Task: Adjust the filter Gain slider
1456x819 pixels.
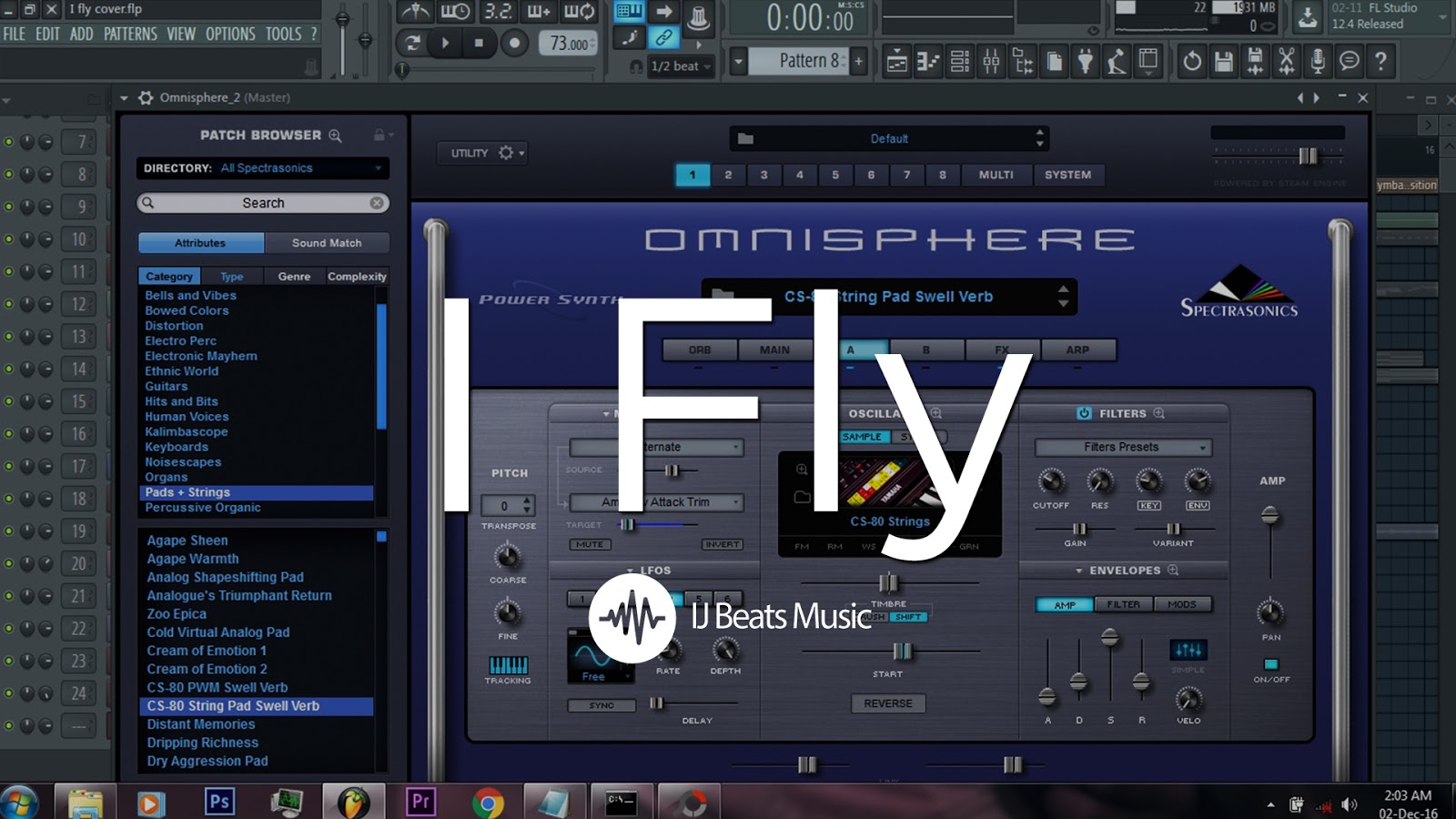Action: click(1079, 529)
